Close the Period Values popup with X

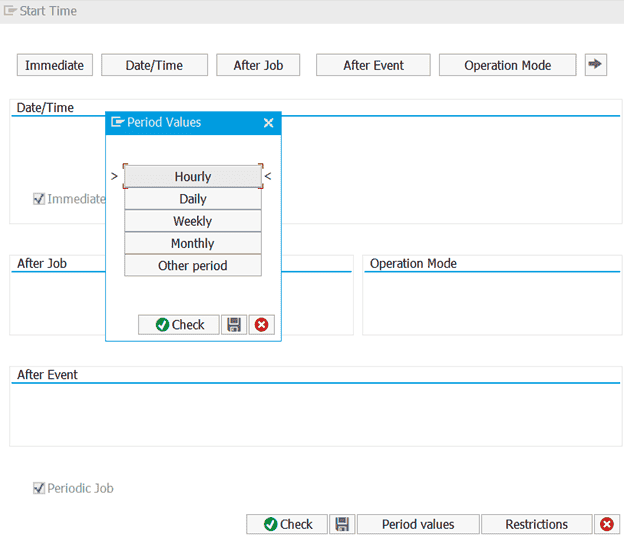[268, 123]
